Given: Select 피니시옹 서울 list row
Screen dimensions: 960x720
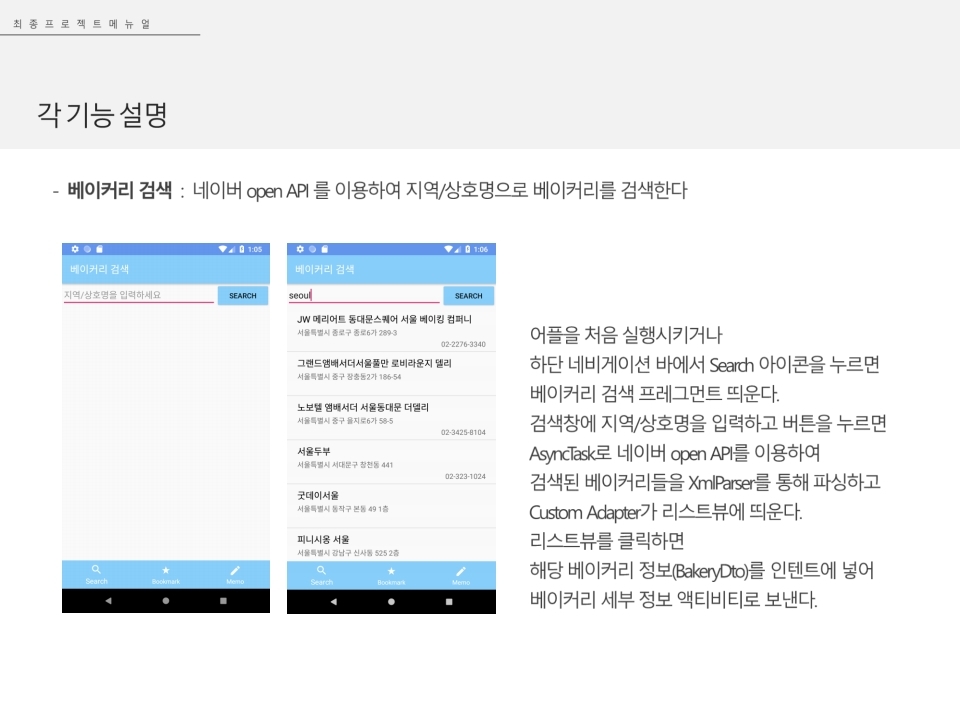Looking at the screenshot, I should (391, 545).
